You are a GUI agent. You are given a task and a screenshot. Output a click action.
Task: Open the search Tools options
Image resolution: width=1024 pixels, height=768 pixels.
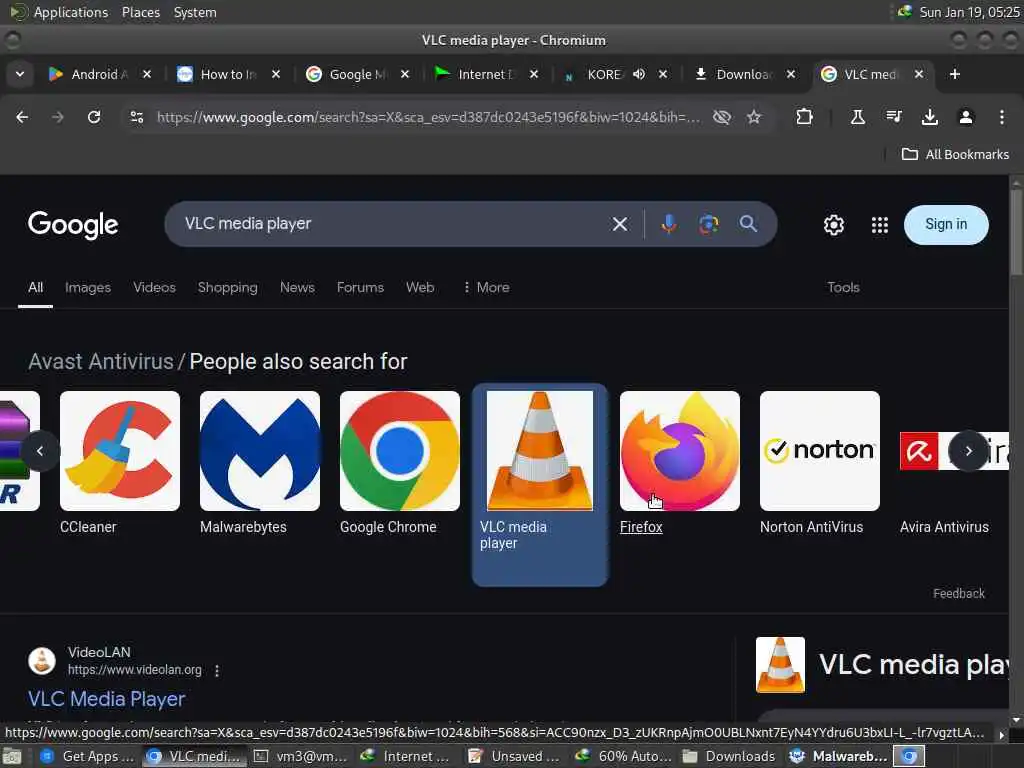click(x=843, y=287)
